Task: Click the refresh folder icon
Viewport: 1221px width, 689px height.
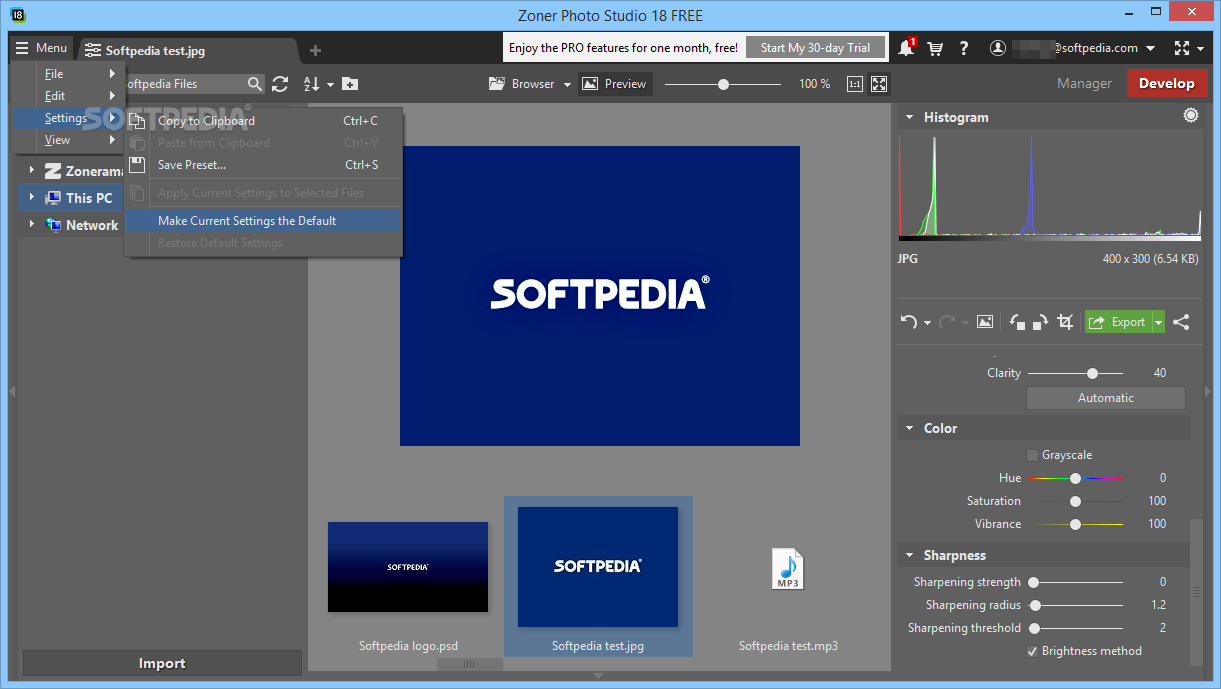Action: 280,84
